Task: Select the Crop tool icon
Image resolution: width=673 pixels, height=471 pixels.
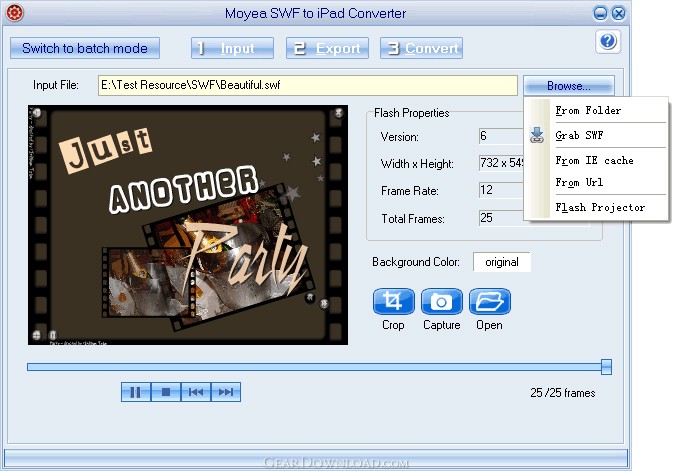Action: (394, 301)
